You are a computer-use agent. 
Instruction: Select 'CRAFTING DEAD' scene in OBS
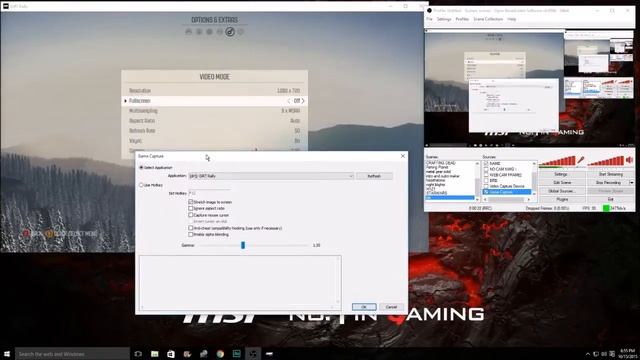pos(441,163)
